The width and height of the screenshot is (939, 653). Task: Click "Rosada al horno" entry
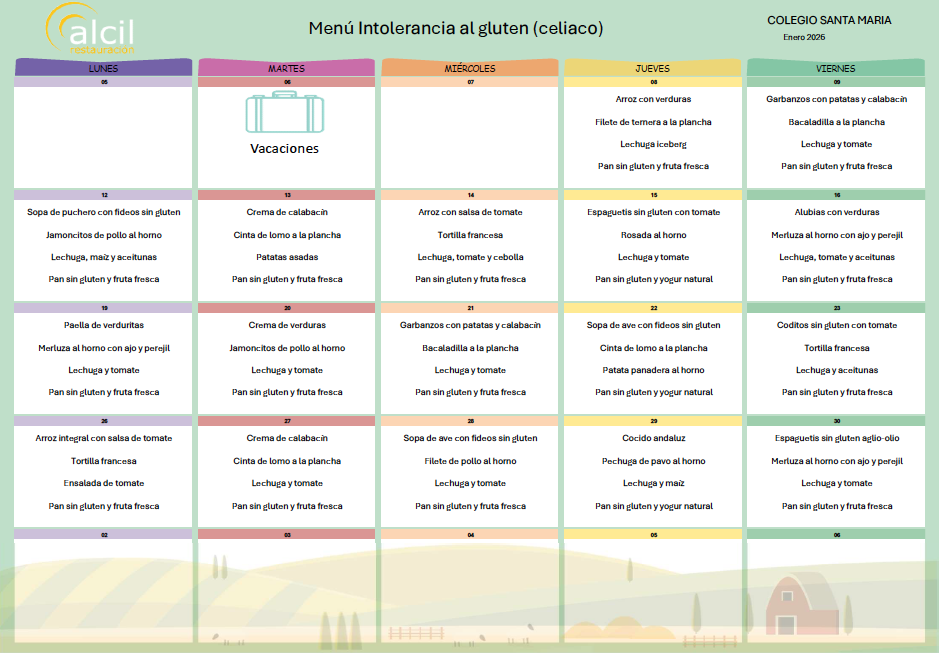tap(653, 235)
